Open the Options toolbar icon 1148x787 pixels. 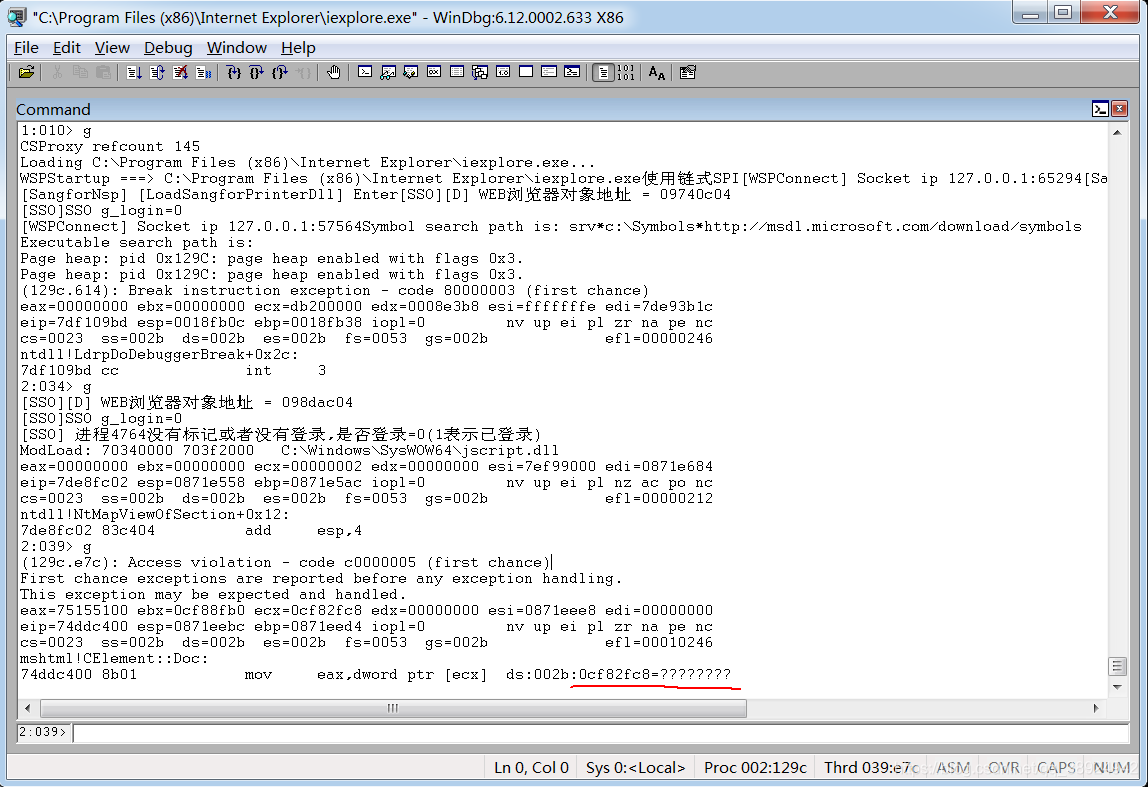coord(687,72)
